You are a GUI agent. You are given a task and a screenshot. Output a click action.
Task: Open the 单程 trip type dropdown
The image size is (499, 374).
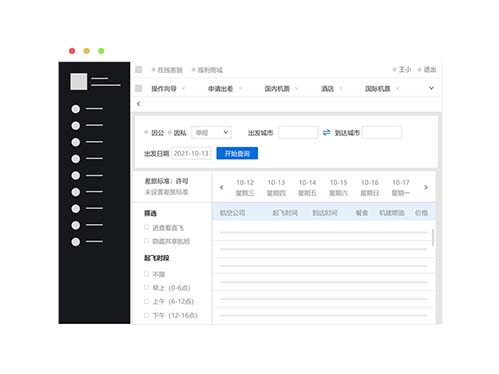click(211, 133)
